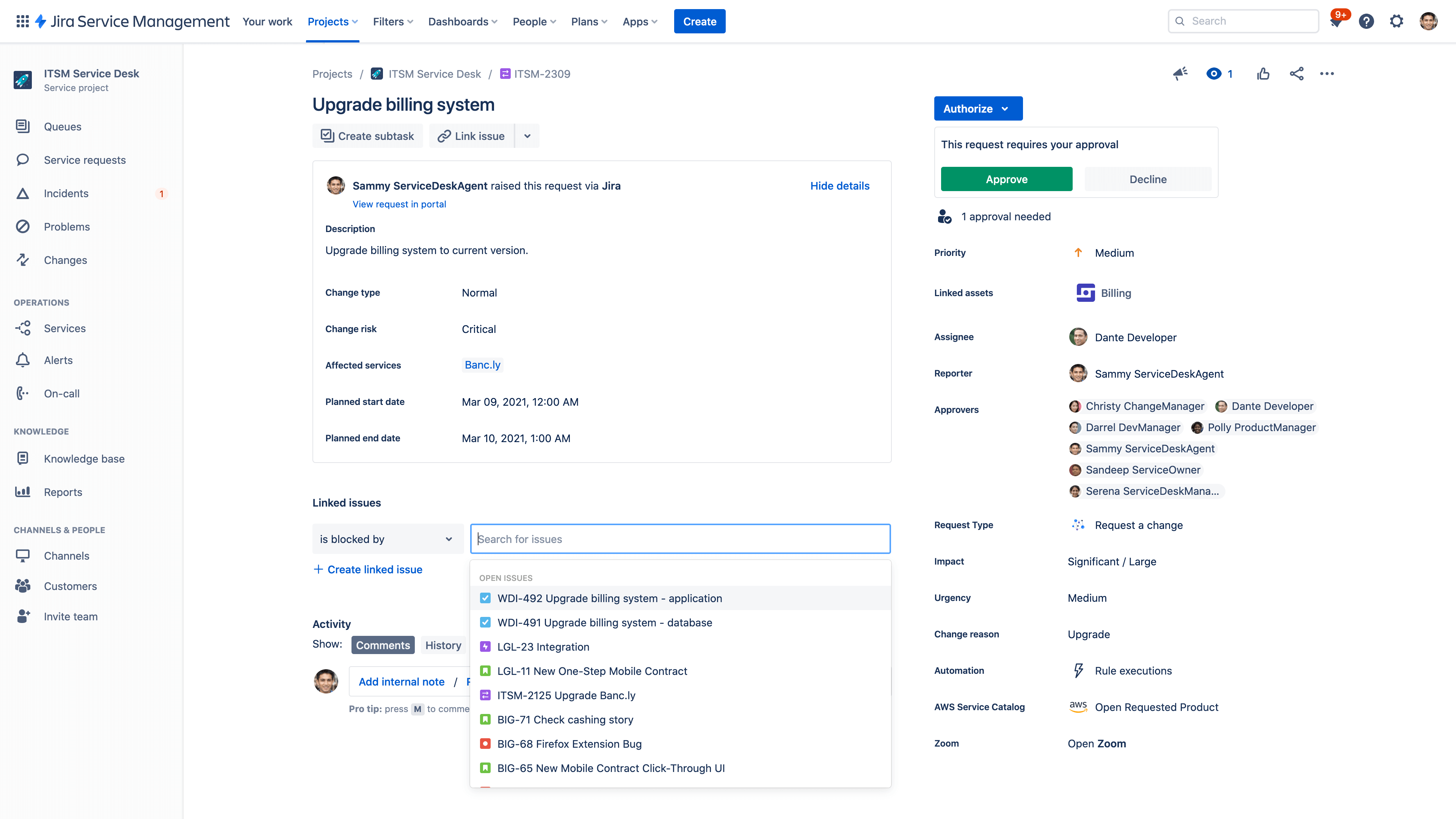View On-call schedule

pyautogui.click(x=61, y=394)
